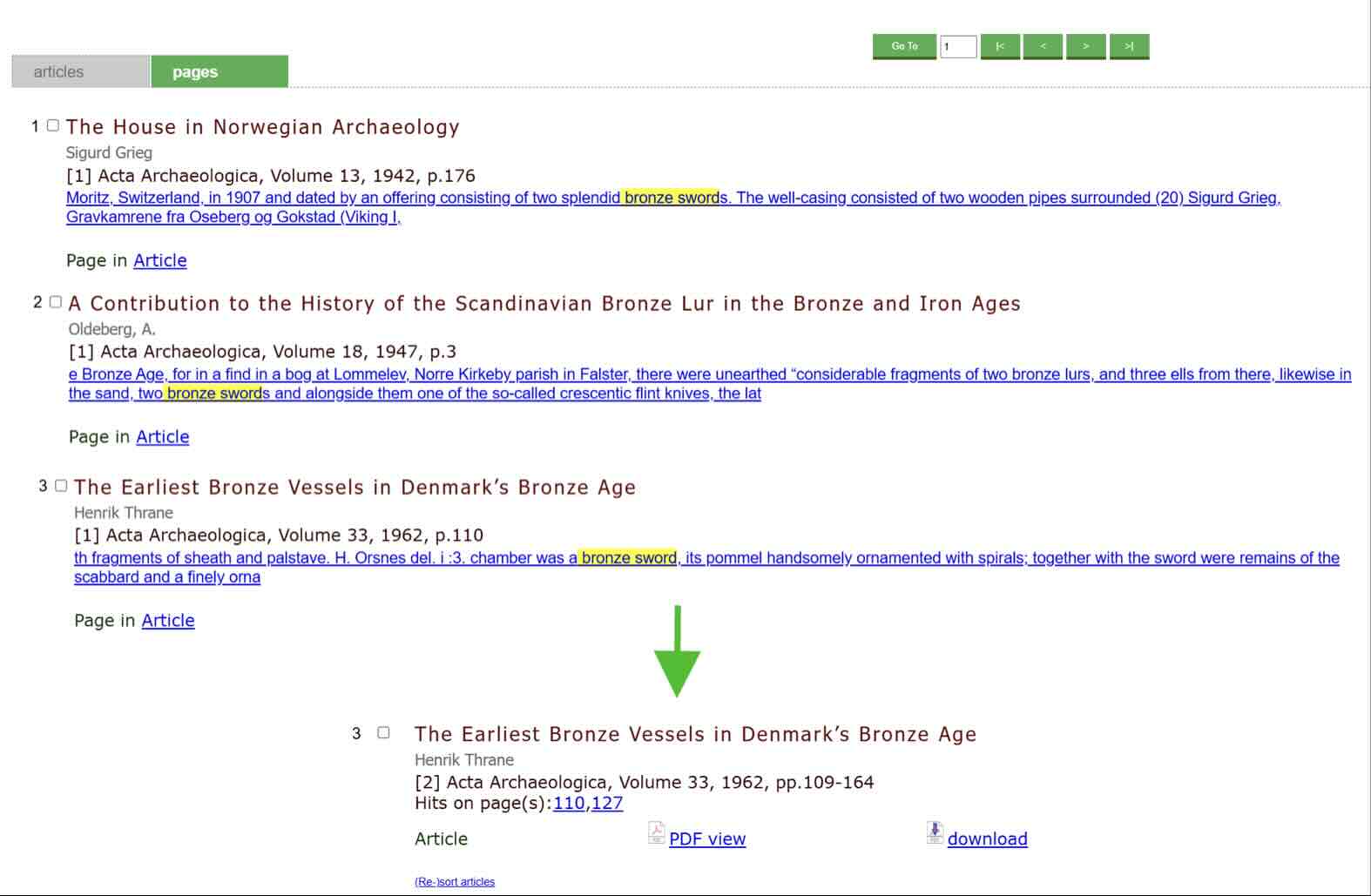Switch to the articles tab

[80, 71]
